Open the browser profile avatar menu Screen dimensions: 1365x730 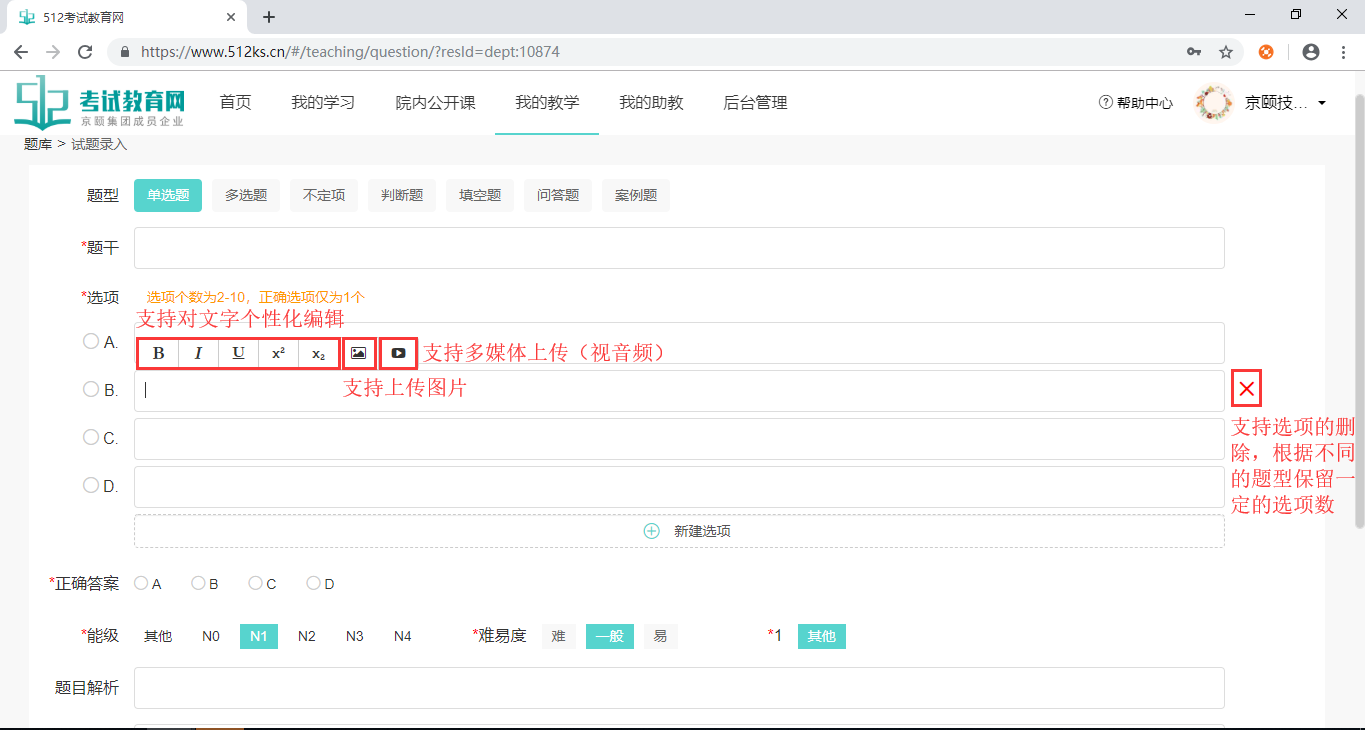coord(1311,50)
